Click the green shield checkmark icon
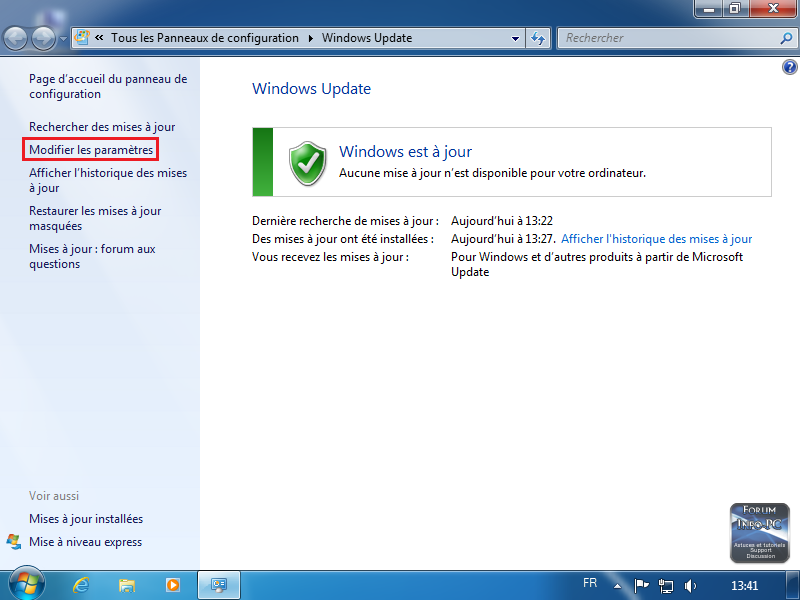This screenshot has width=800, height=600. coord(307,163)
